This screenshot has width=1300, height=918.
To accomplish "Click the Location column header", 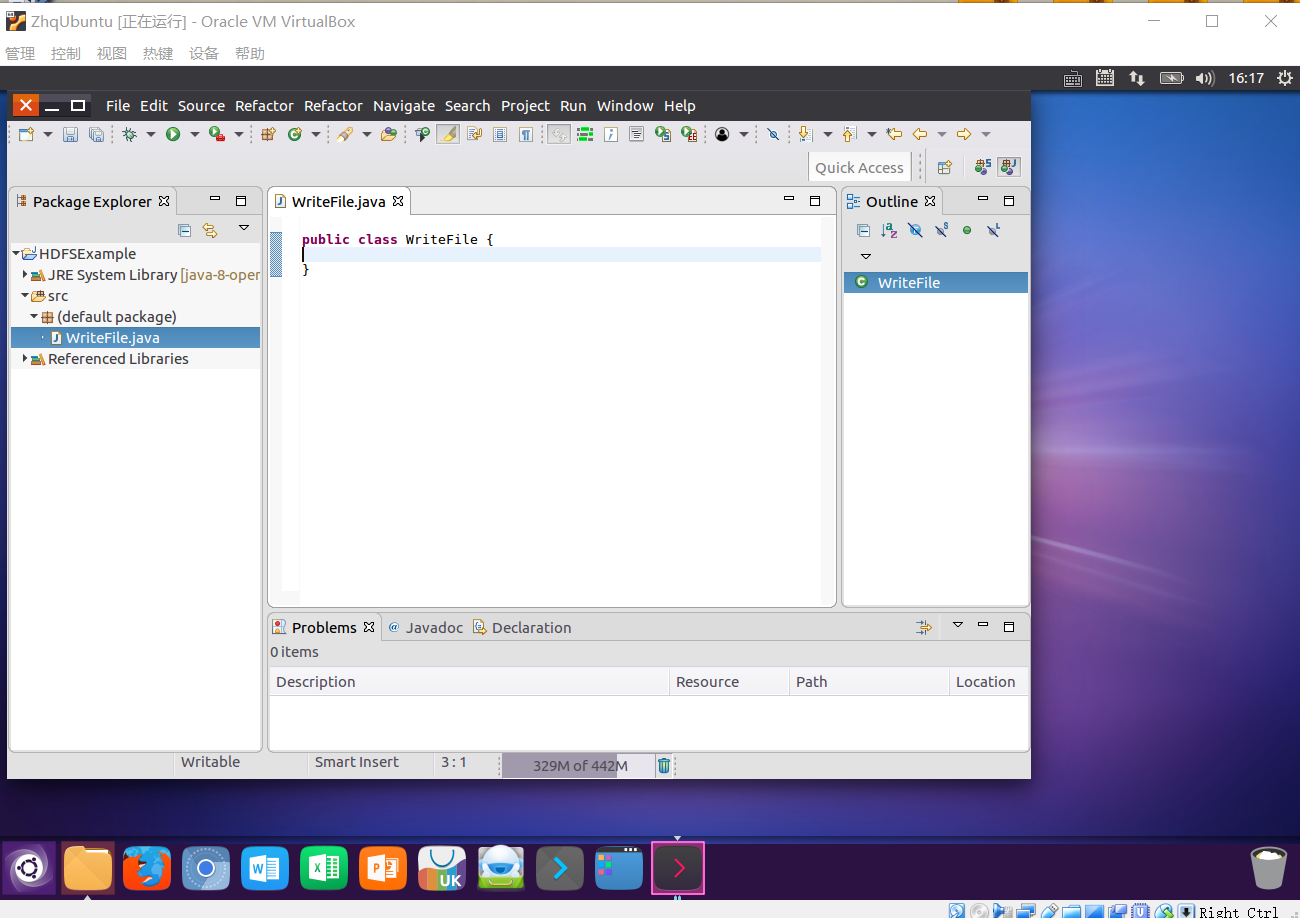I will (x=989, y=682).
